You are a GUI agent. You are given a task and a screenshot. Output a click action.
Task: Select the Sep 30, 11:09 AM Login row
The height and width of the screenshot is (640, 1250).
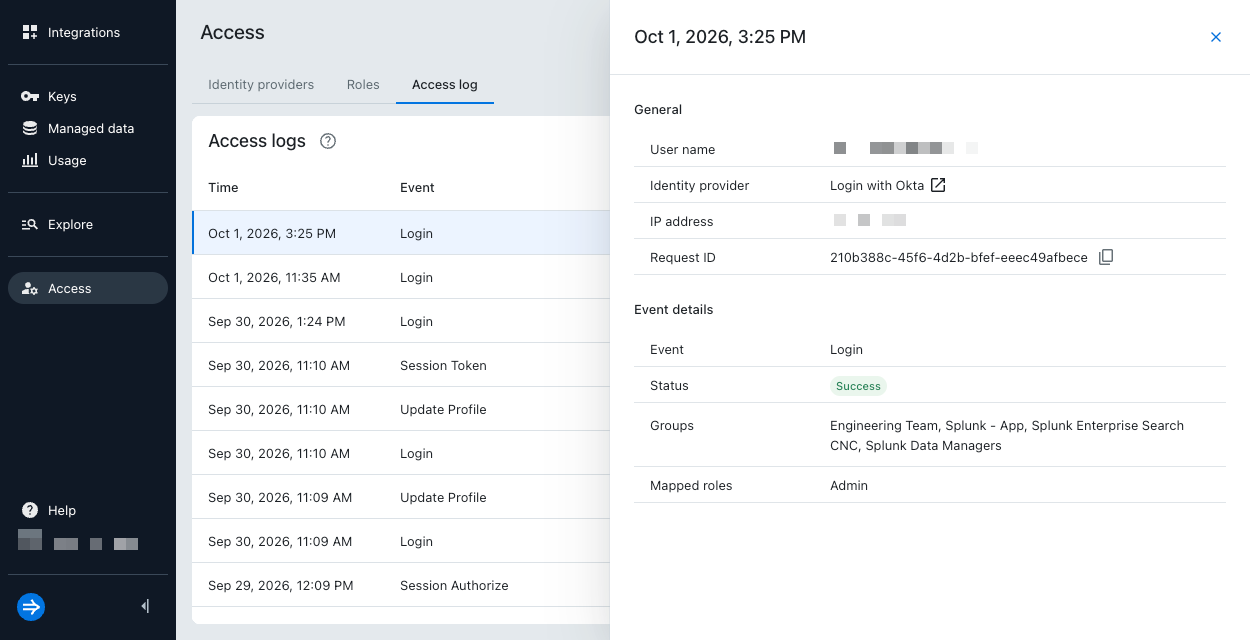click(401, 541)
